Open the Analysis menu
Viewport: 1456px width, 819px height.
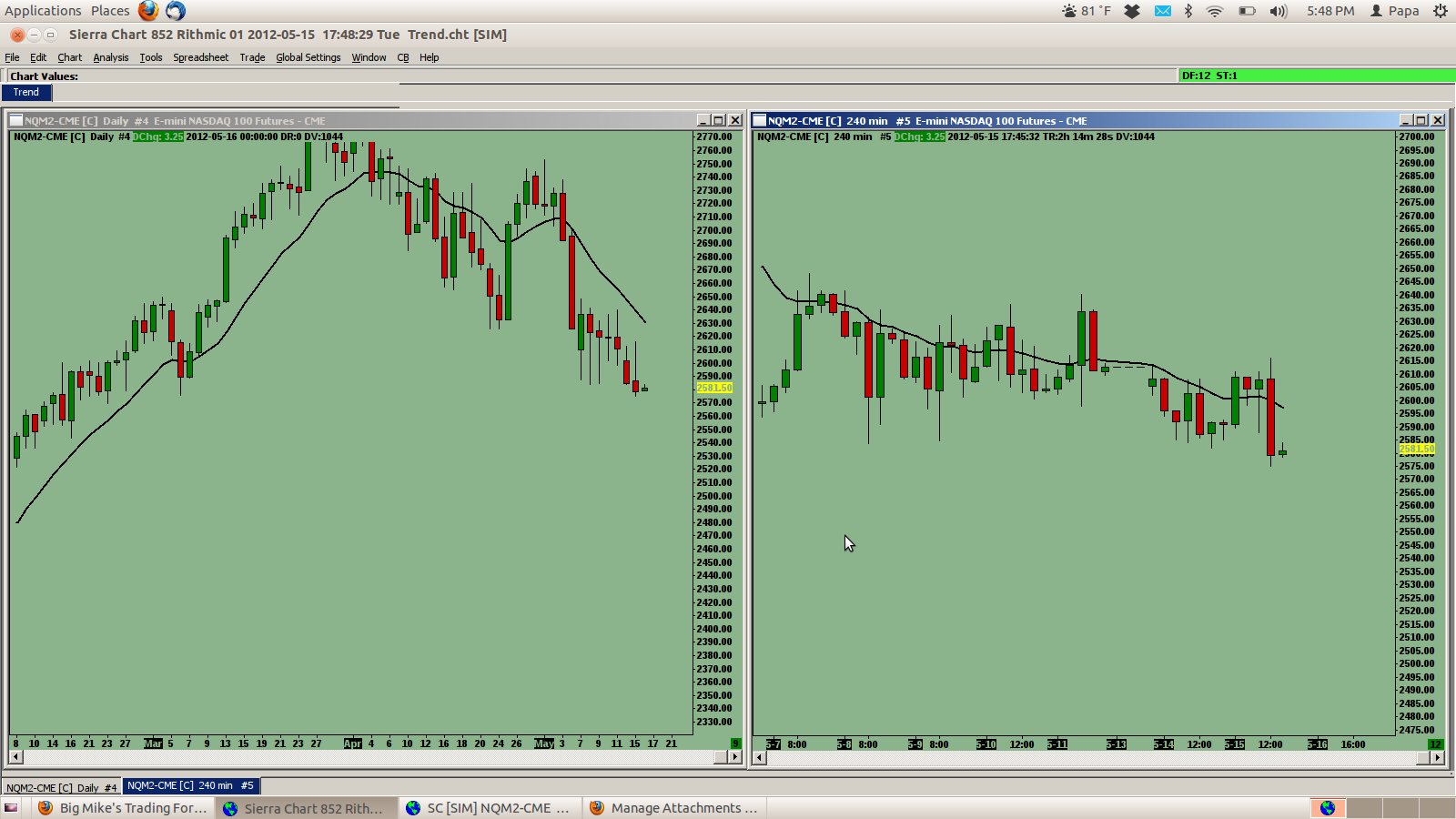click(x=111, y=57)
